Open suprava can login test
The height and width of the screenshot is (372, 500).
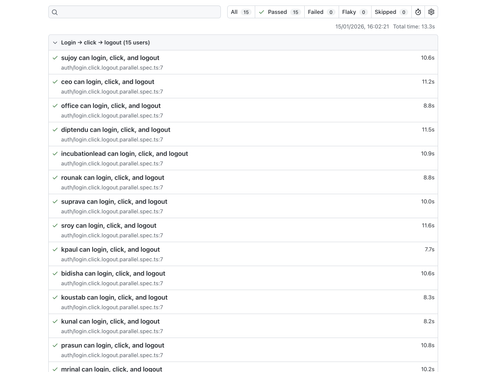114,202
